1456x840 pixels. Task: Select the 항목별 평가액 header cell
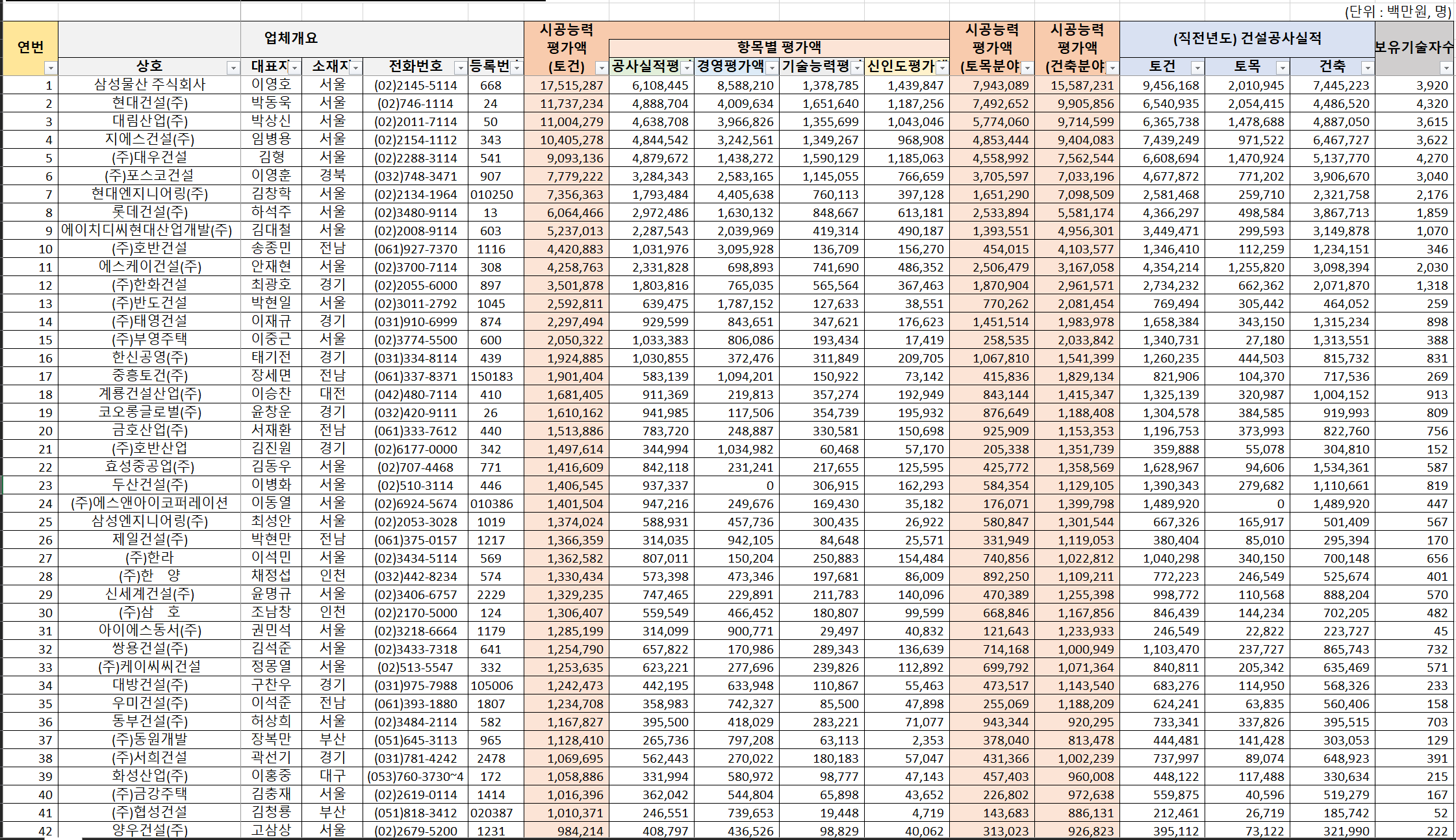click(x=779, y=47)
